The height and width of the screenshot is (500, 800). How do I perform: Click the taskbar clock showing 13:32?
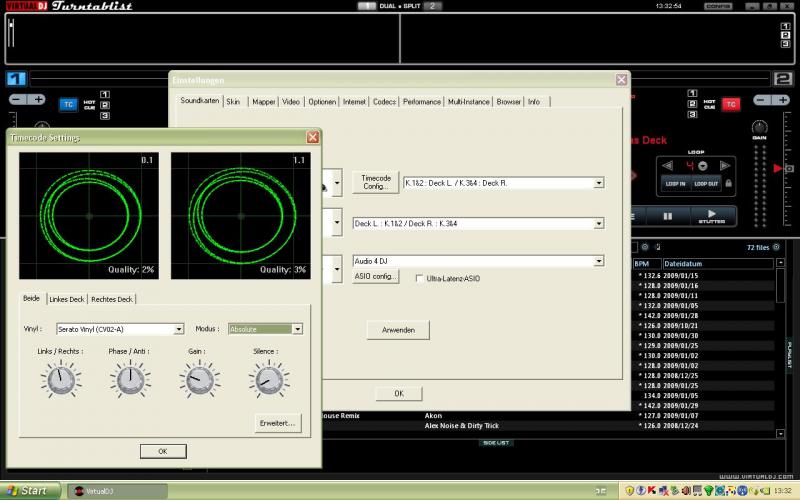click(x=785, y=491)
